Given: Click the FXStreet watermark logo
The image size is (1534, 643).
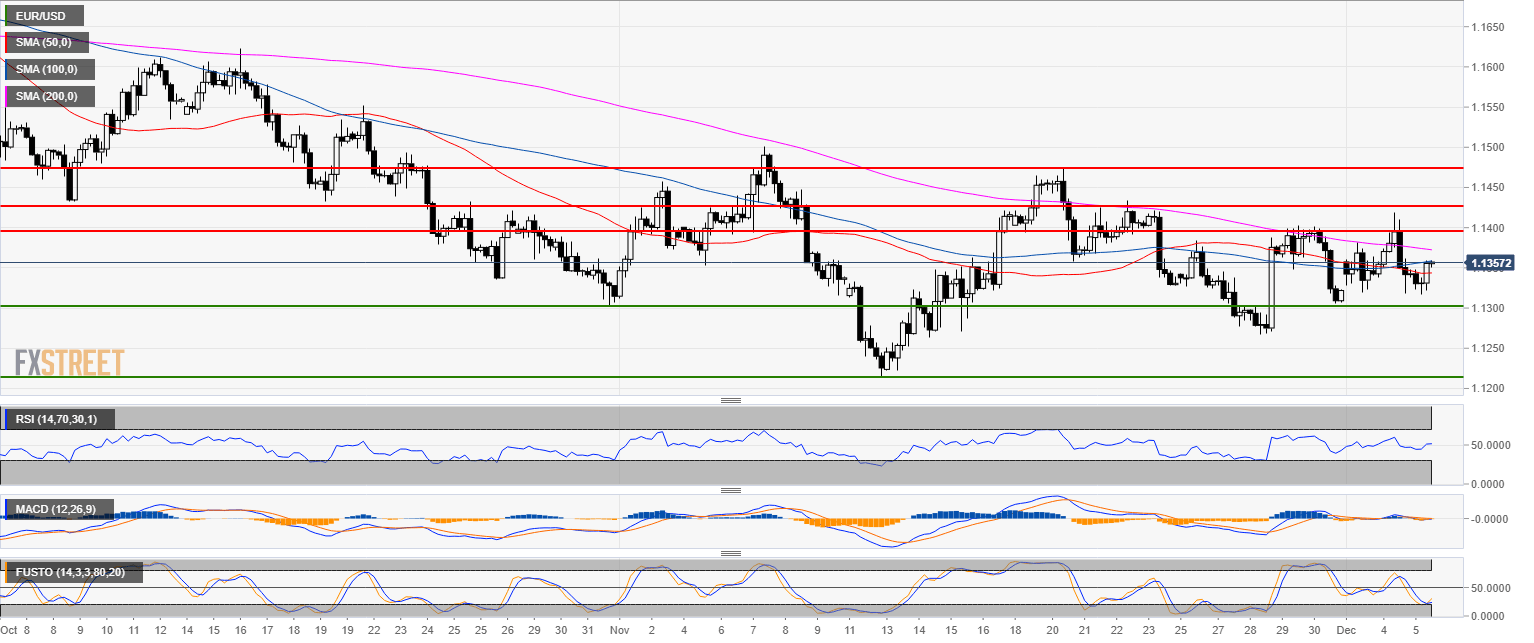Looking at the screenshot, I should [69, 362].
